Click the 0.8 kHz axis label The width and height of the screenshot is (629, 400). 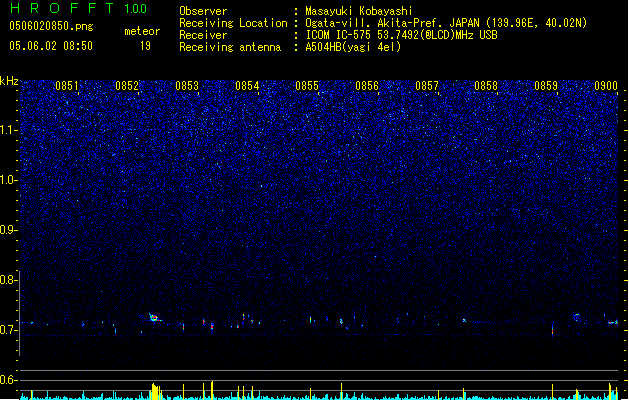[x=8, y=280]
